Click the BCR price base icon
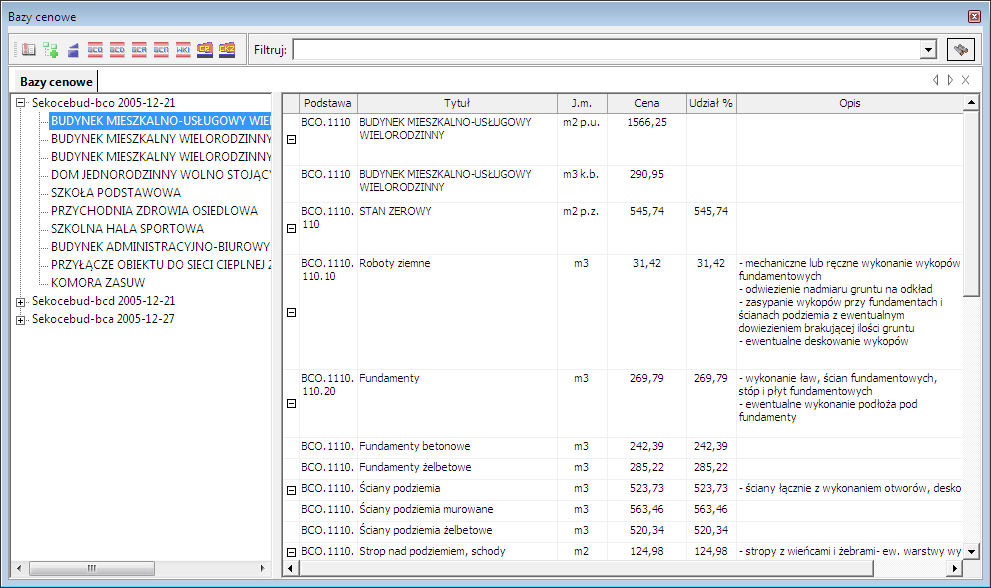Viewport: 991px width, 588px height. (x=161, y=49)
